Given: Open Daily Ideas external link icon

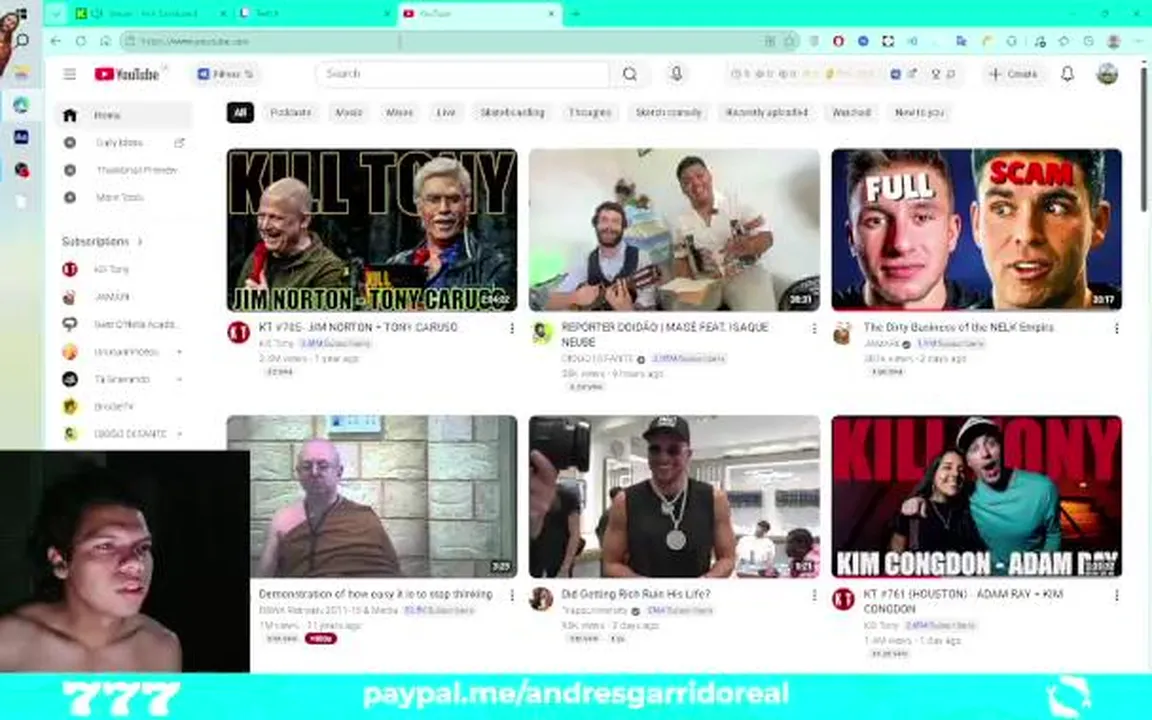Looking at the screenshot, I should click(179, 143).
